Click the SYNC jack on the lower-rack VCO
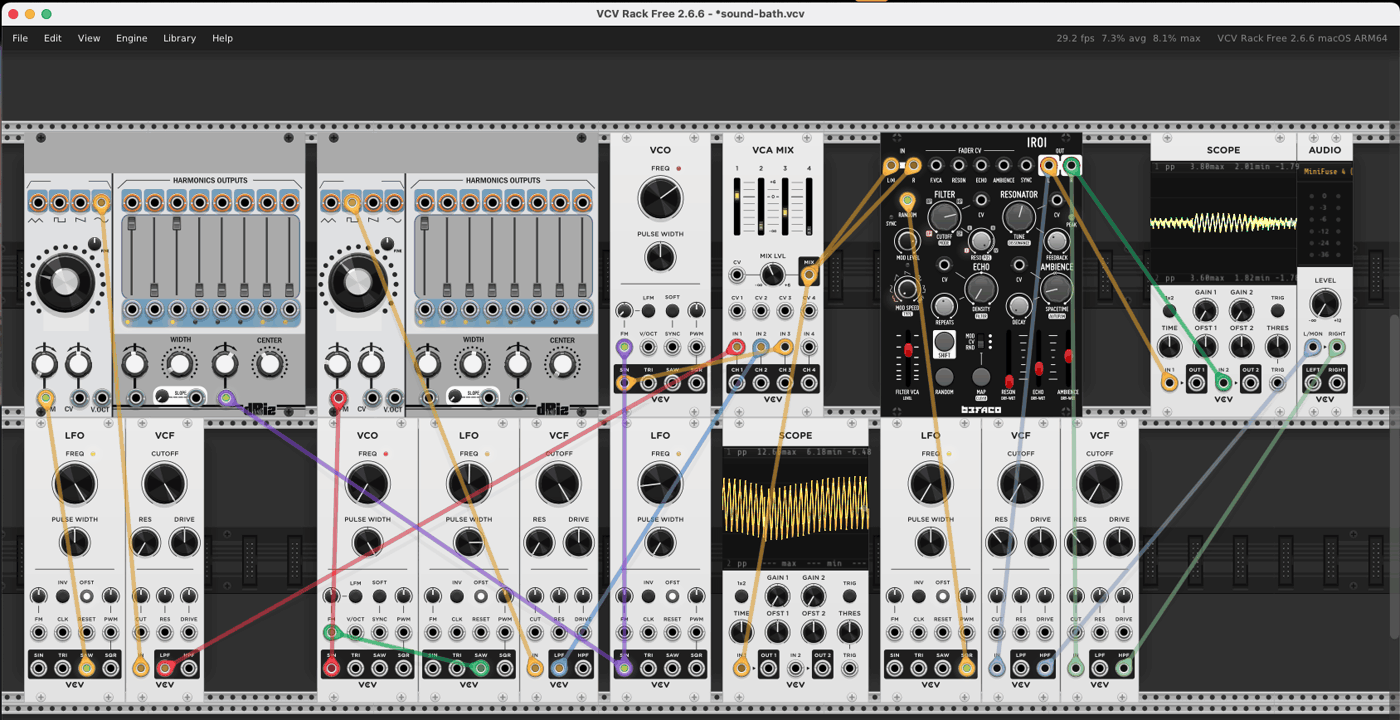Image resolution: width=1400 pixels, height=720 pixels. coord(379,633)
